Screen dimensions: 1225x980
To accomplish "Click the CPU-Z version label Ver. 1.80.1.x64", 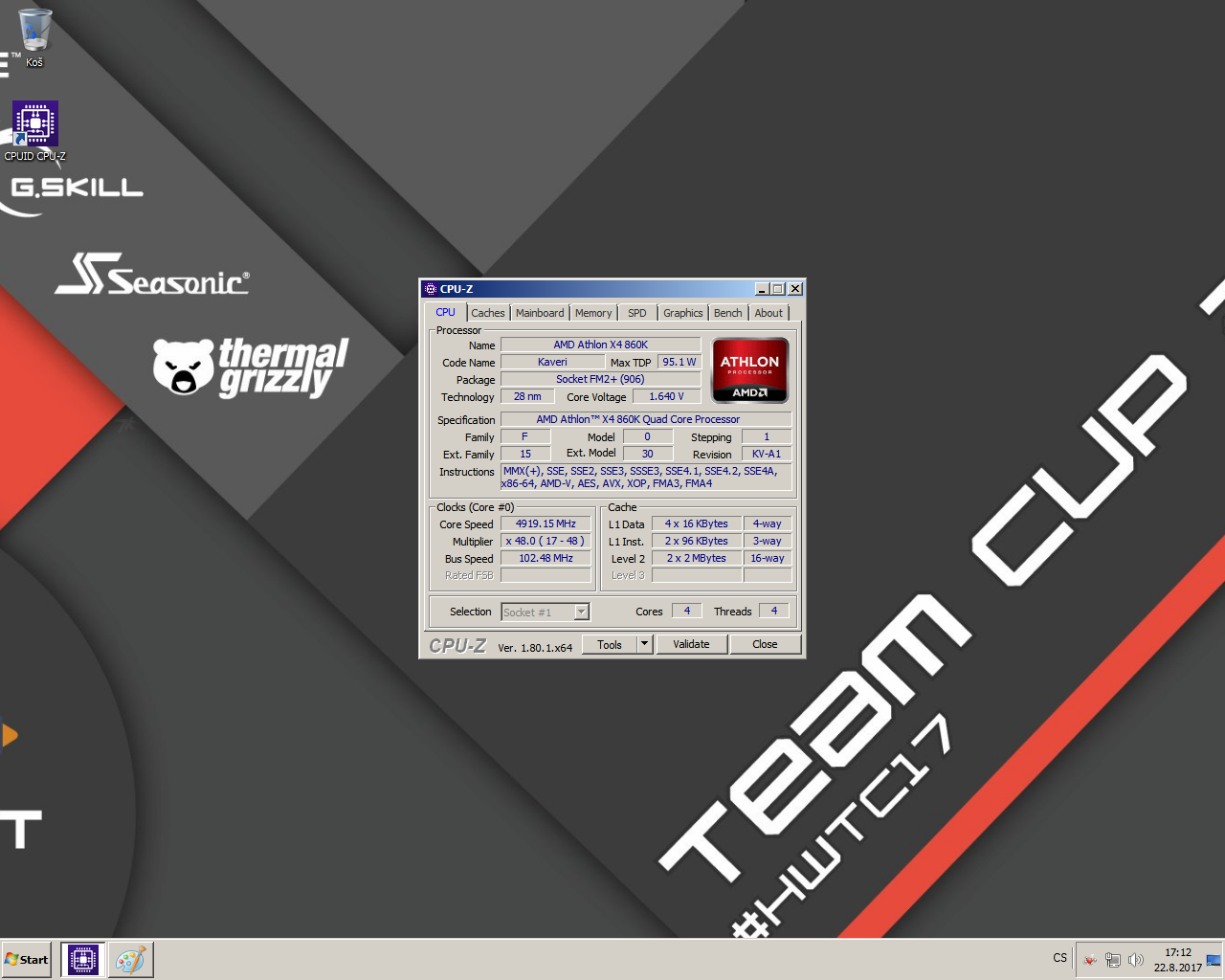I will click(x=535, y=648).
